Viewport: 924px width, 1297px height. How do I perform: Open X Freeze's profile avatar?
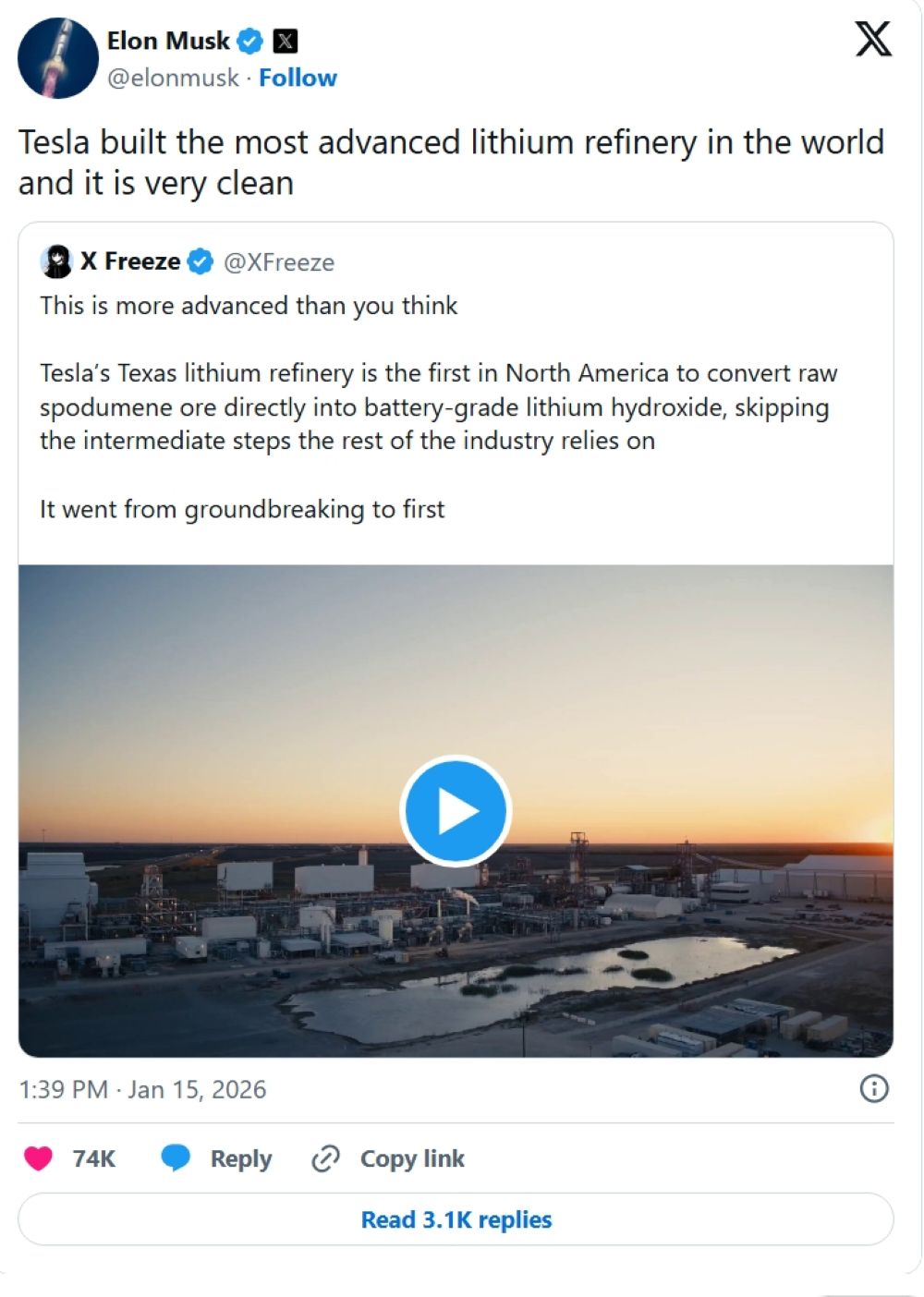pyautogui.click(x=56, y=262)
